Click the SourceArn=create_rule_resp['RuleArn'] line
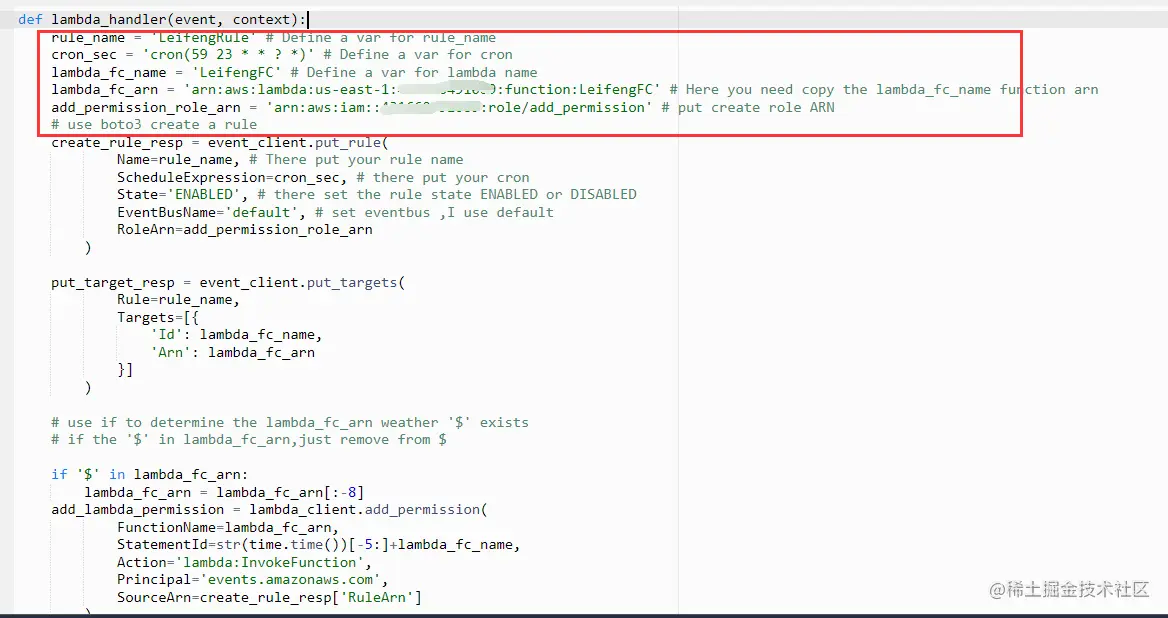This screenshot has width=1168, height=618. [x=269, y=597]
